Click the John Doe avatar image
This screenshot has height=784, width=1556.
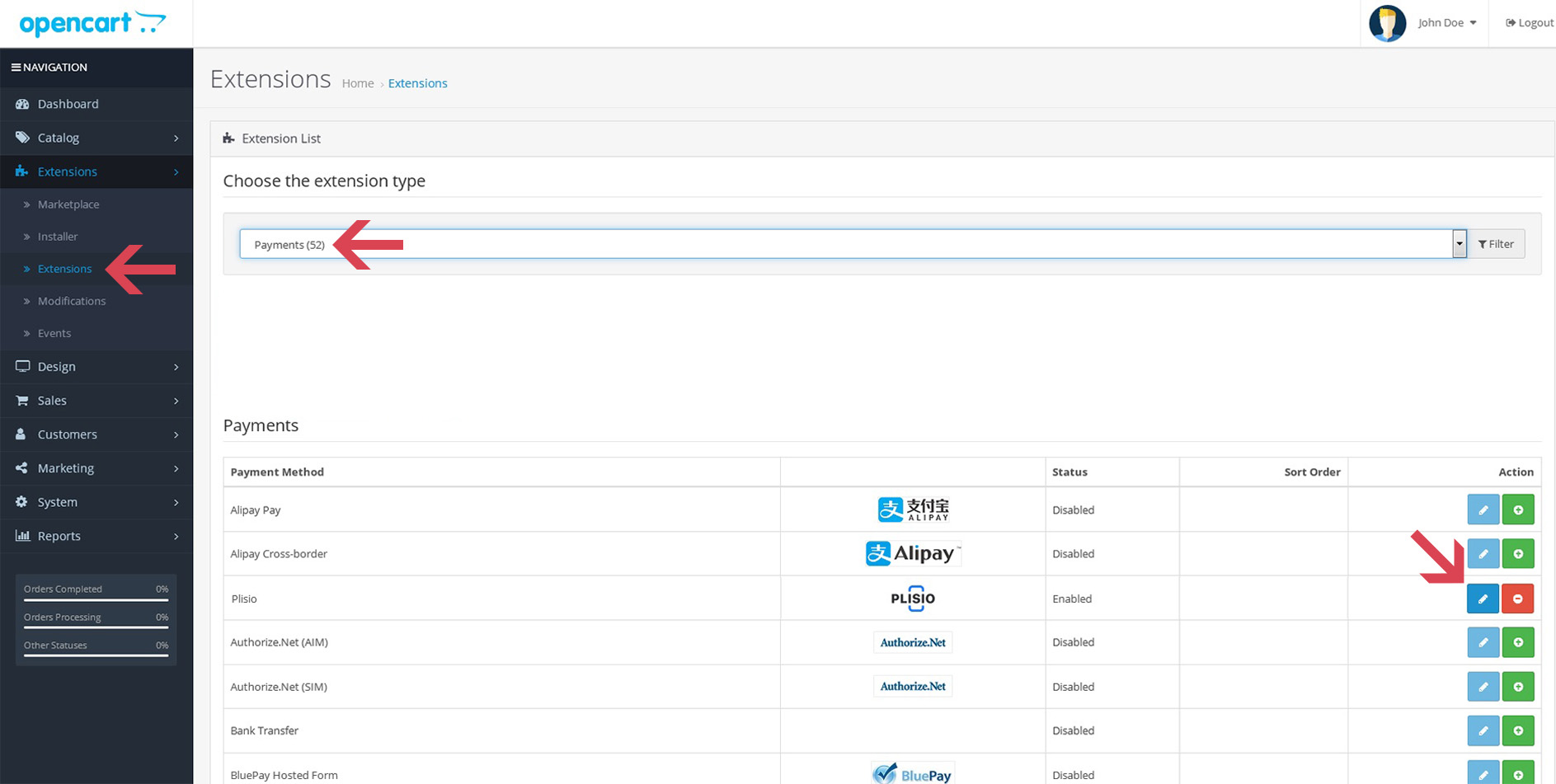pyautogui.click(x=1387, y=23)
